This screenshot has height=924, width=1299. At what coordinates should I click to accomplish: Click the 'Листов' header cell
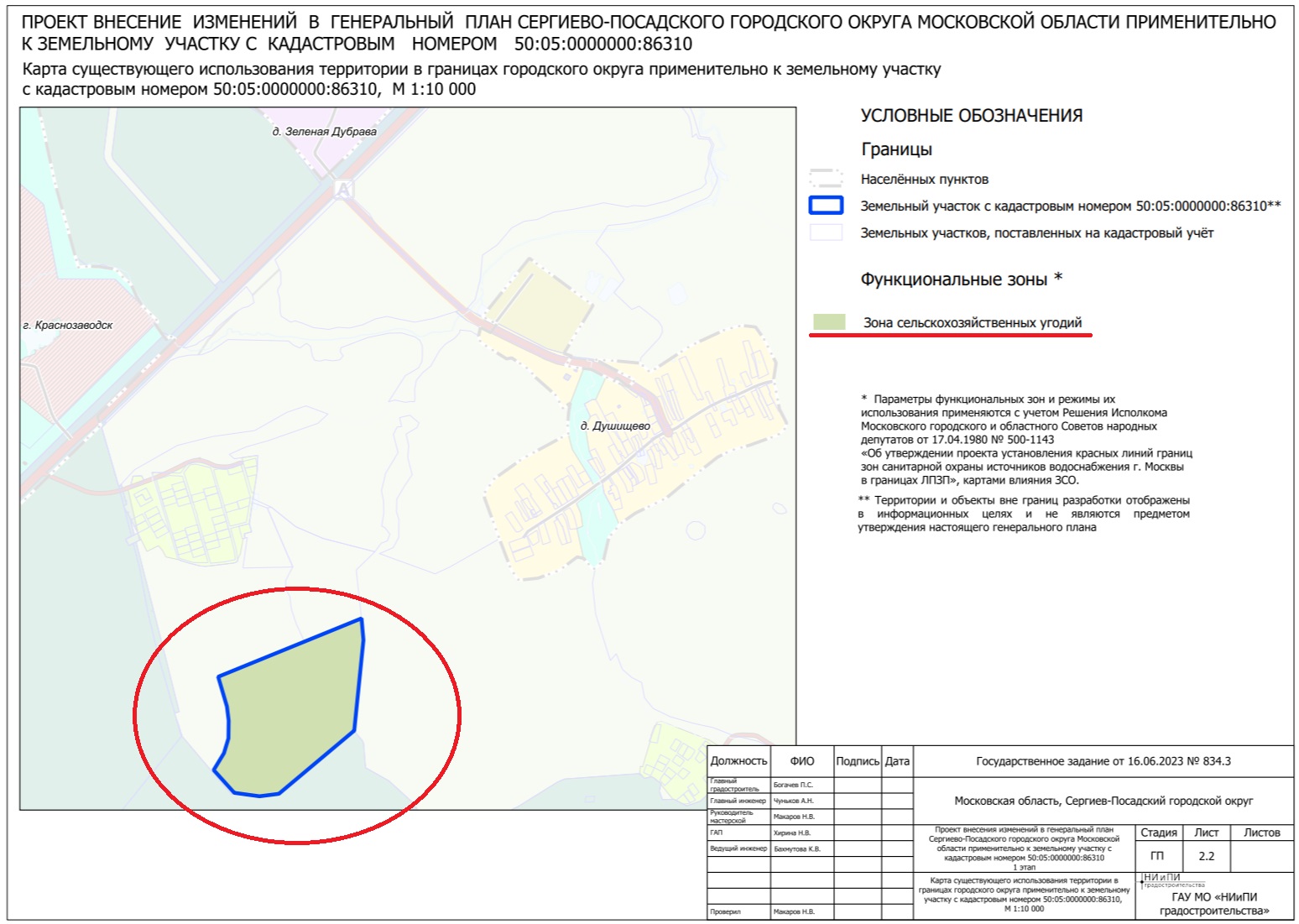click(1262, 833)
